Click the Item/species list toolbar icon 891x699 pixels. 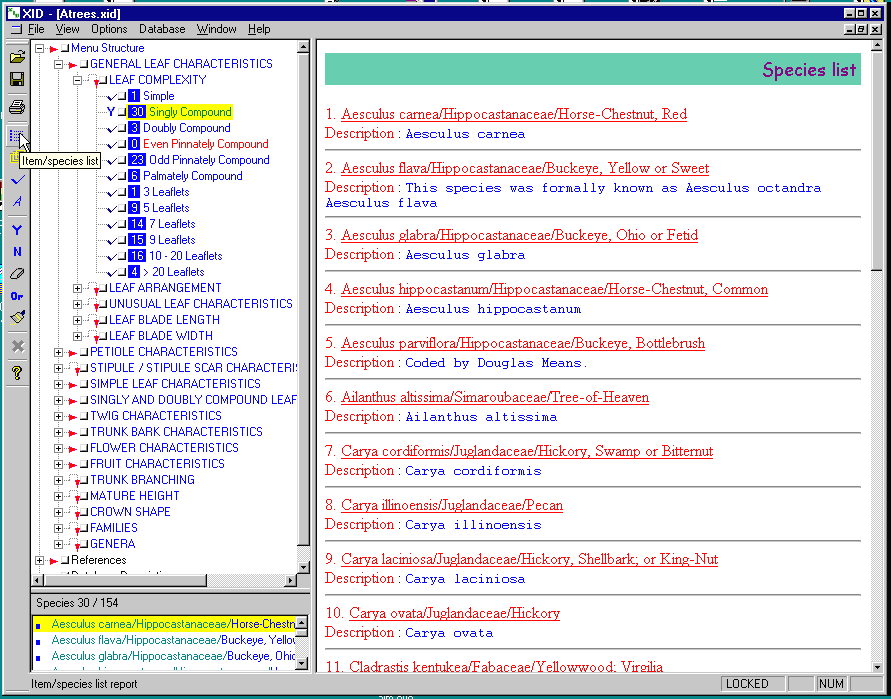point(17,134)
